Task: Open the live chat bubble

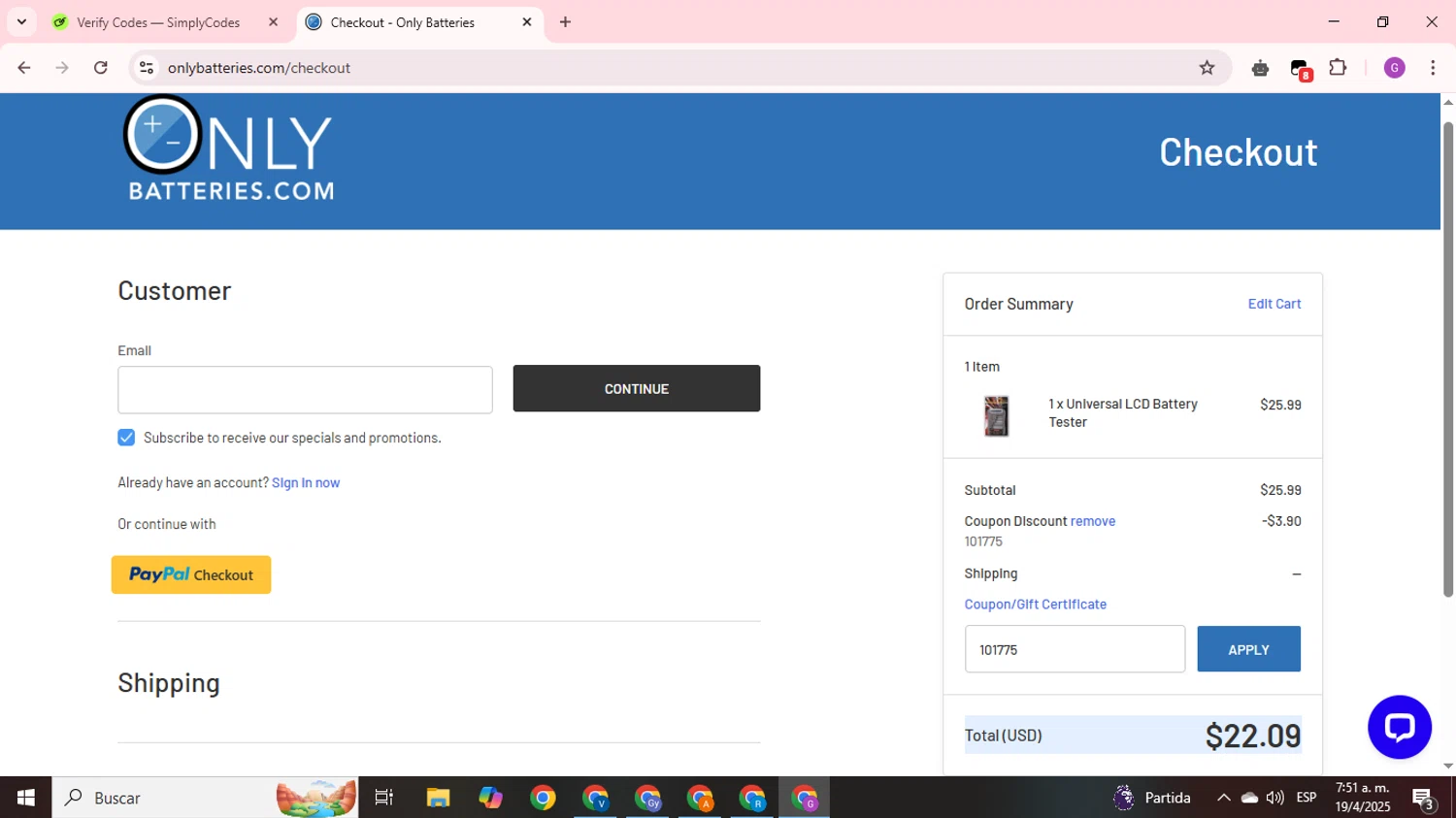Action: click(1399, 727)
